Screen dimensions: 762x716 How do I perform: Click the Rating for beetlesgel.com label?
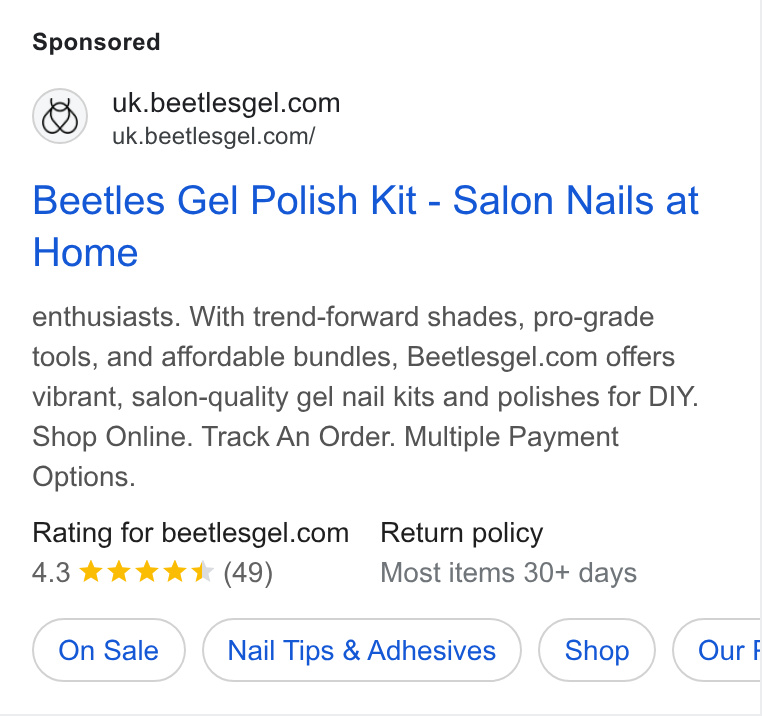(190, 533)
